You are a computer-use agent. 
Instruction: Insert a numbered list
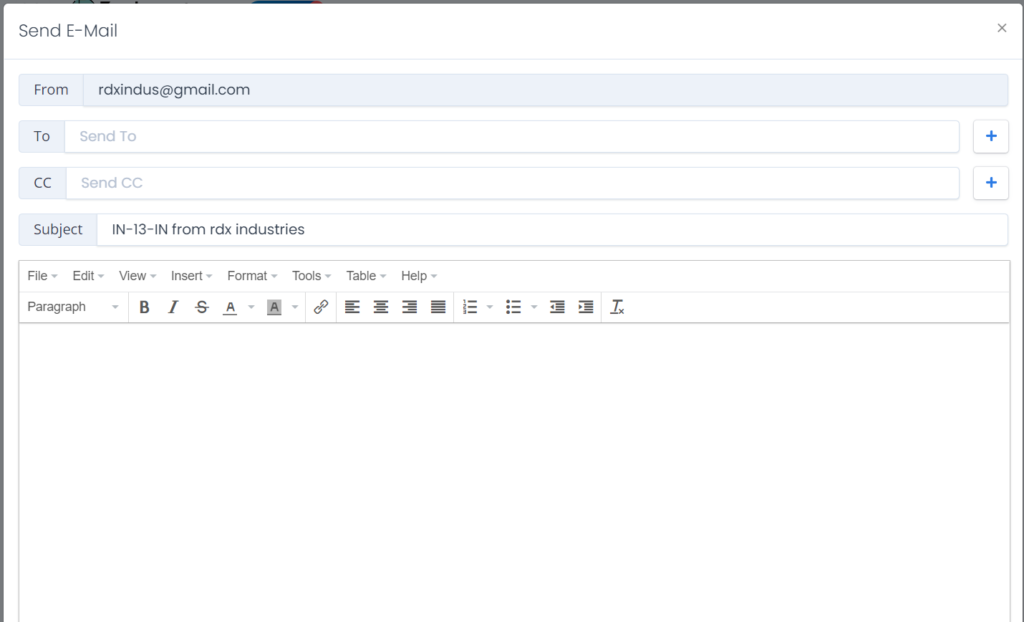(x=470, y=307)
